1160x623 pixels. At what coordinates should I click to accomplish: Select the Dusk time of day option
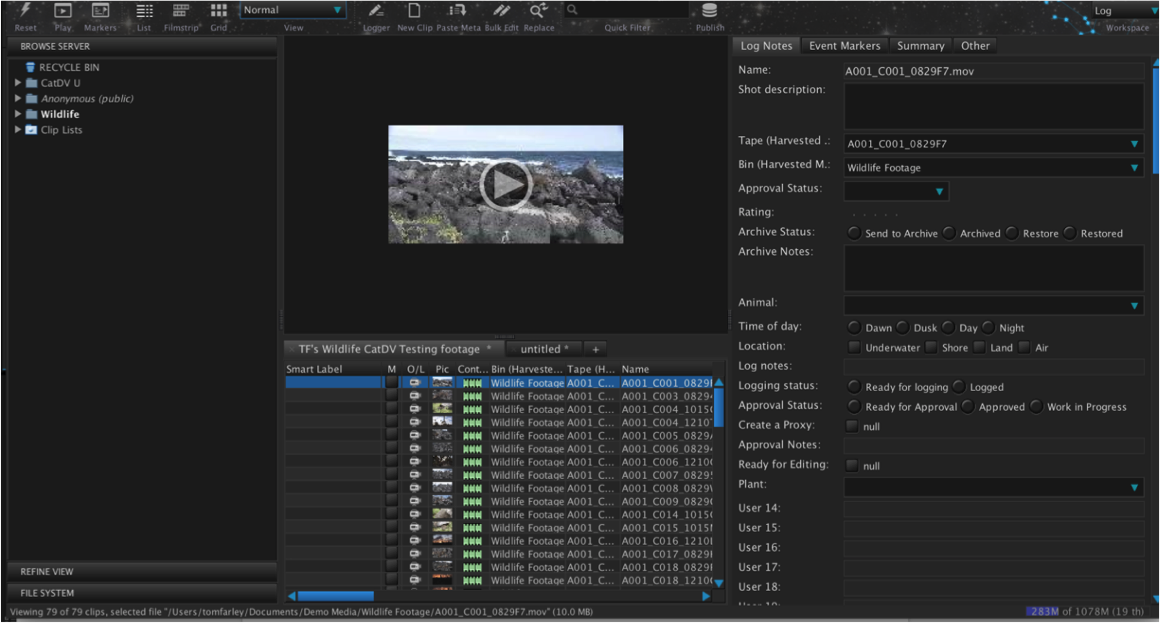point(903,328)
